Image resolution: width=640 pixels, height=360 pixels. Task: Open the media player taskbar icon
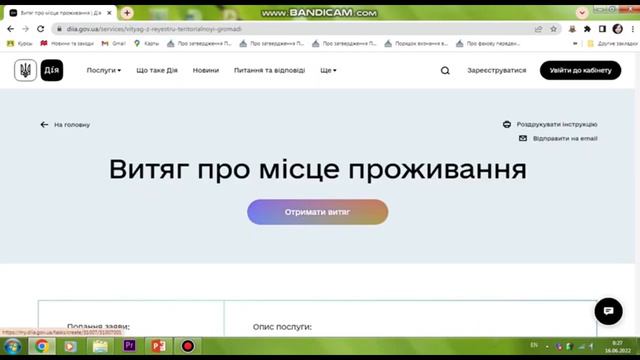pyautogui.click(x=70, y=346)
